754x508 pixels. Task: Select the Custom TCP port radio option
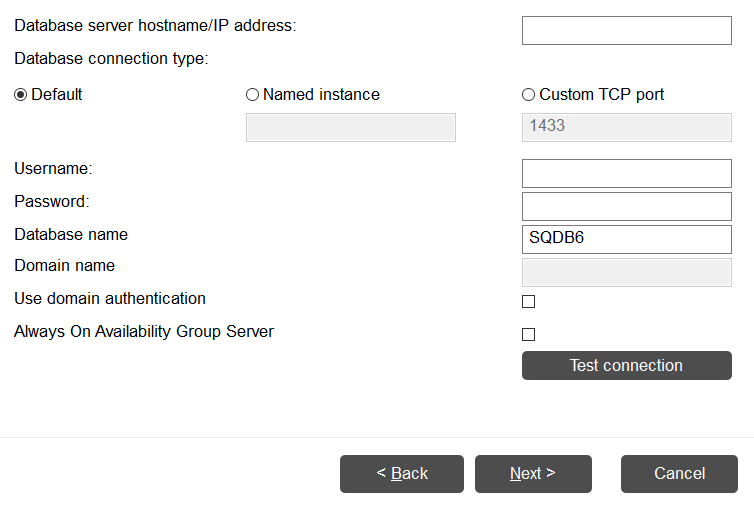click(529, 95)
